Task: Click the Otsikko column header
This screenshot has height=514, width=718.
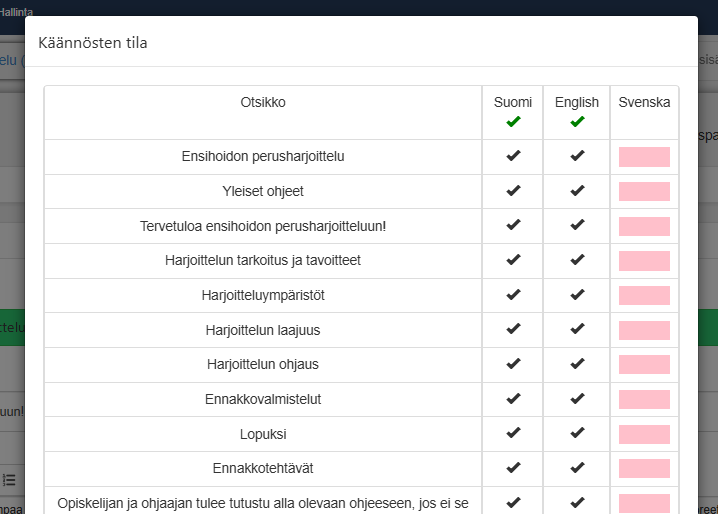Action: pyautogui.click(x=263, y=102)
